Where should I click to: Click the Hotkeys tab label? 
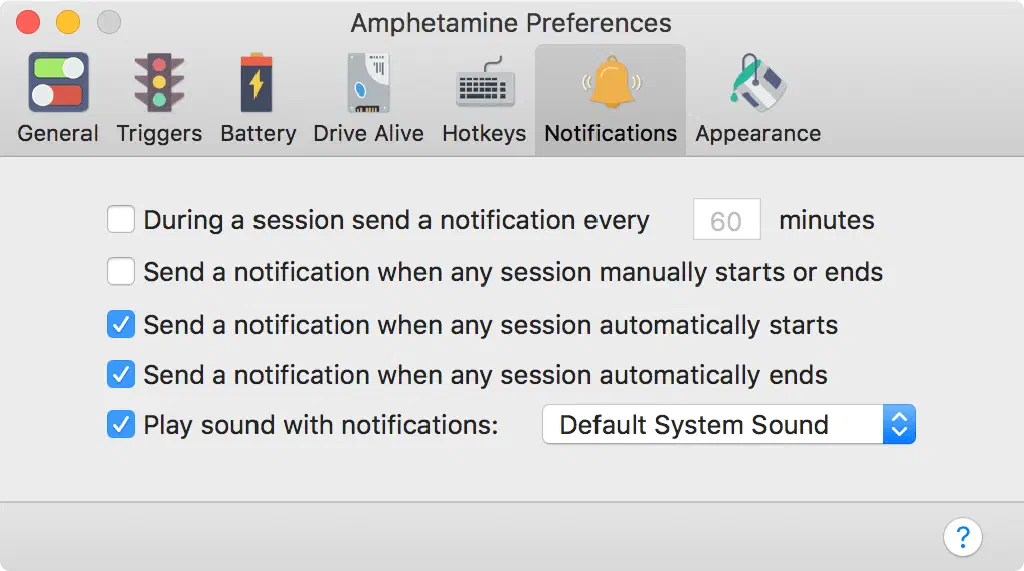[x=484, y=134]
